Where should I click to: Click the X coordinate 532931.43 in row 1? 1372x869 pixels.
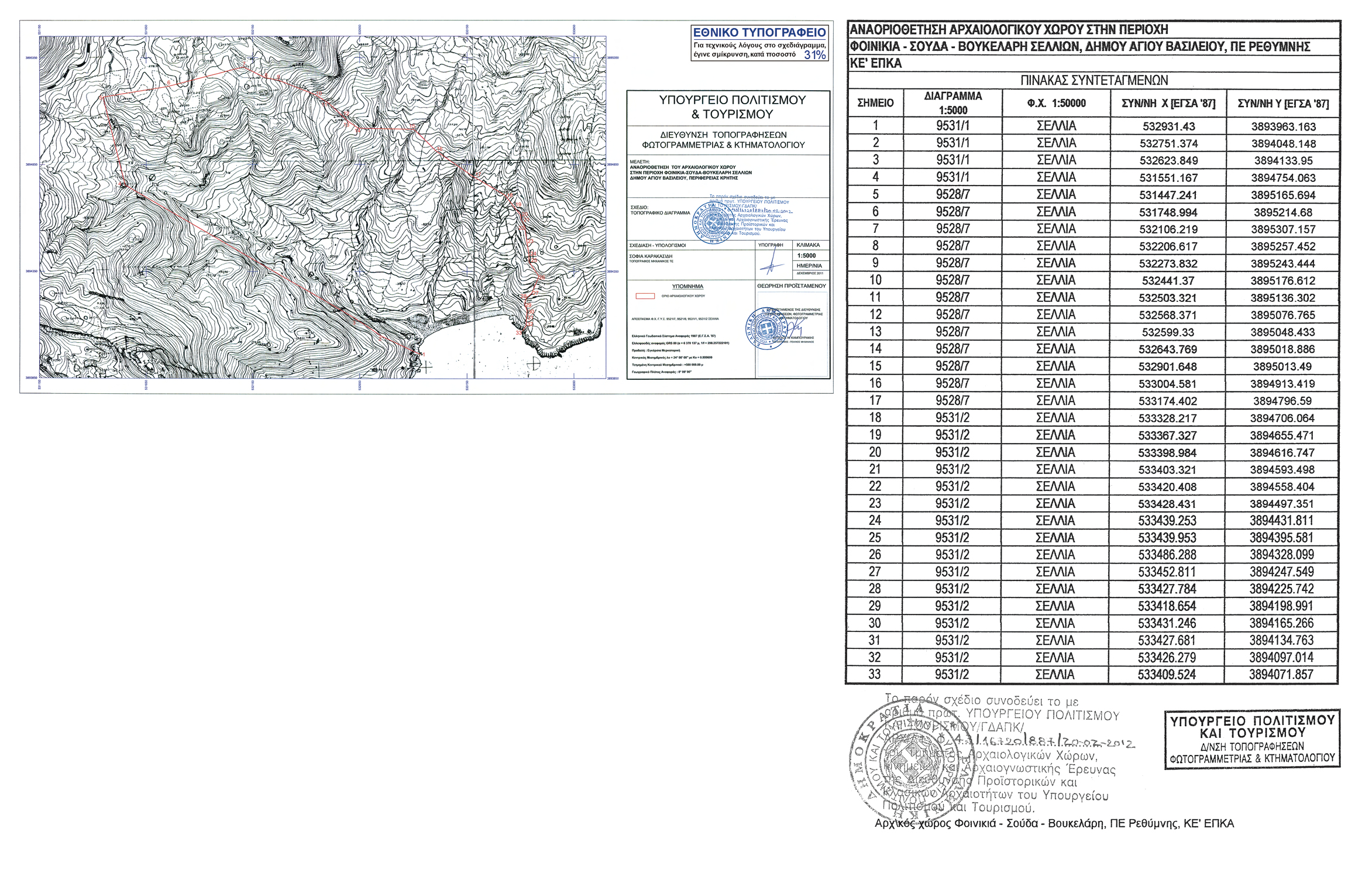[x=1168, y=126]
